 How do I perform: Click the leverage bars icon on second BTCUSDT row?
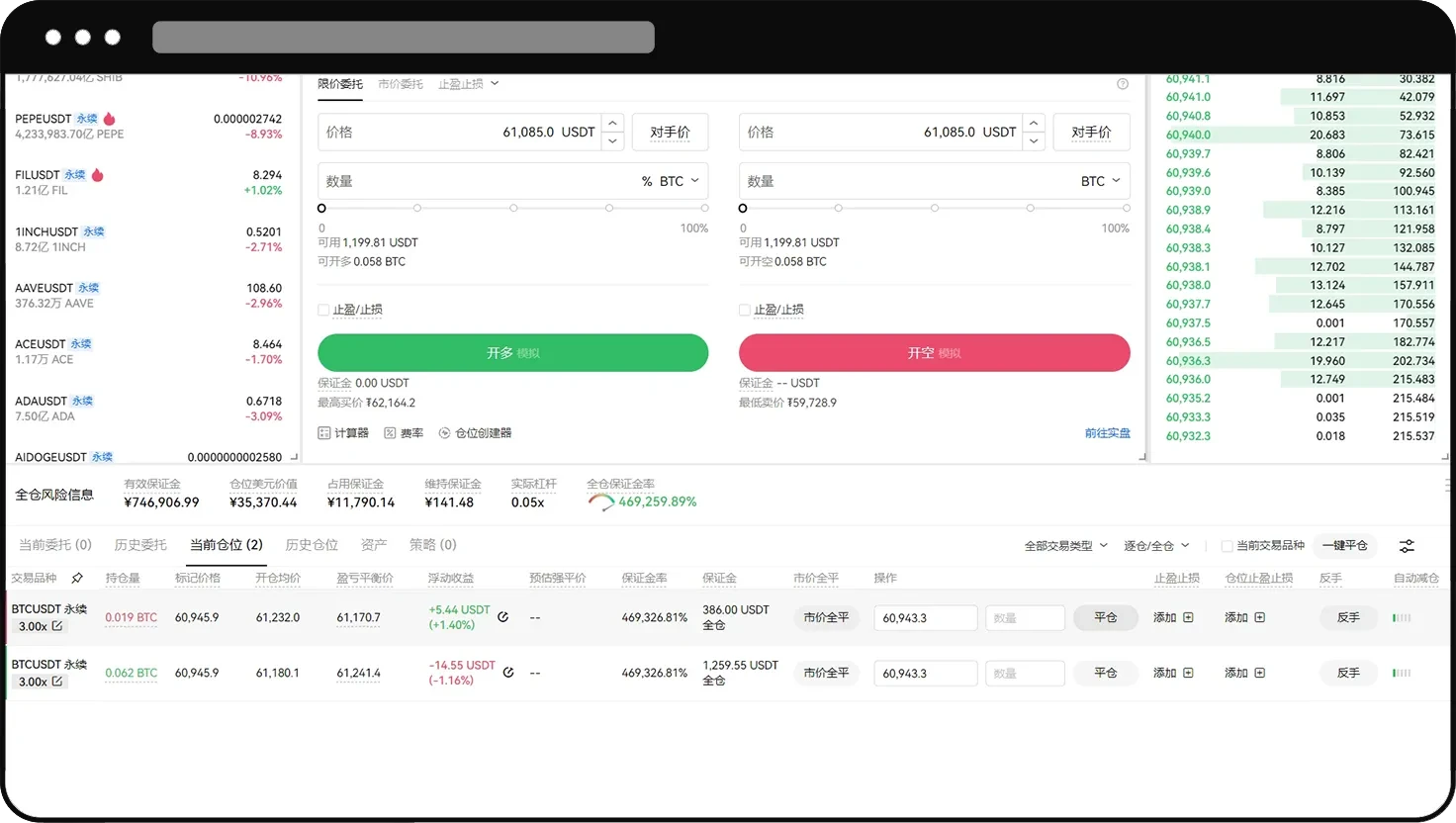coord(1402,673)
